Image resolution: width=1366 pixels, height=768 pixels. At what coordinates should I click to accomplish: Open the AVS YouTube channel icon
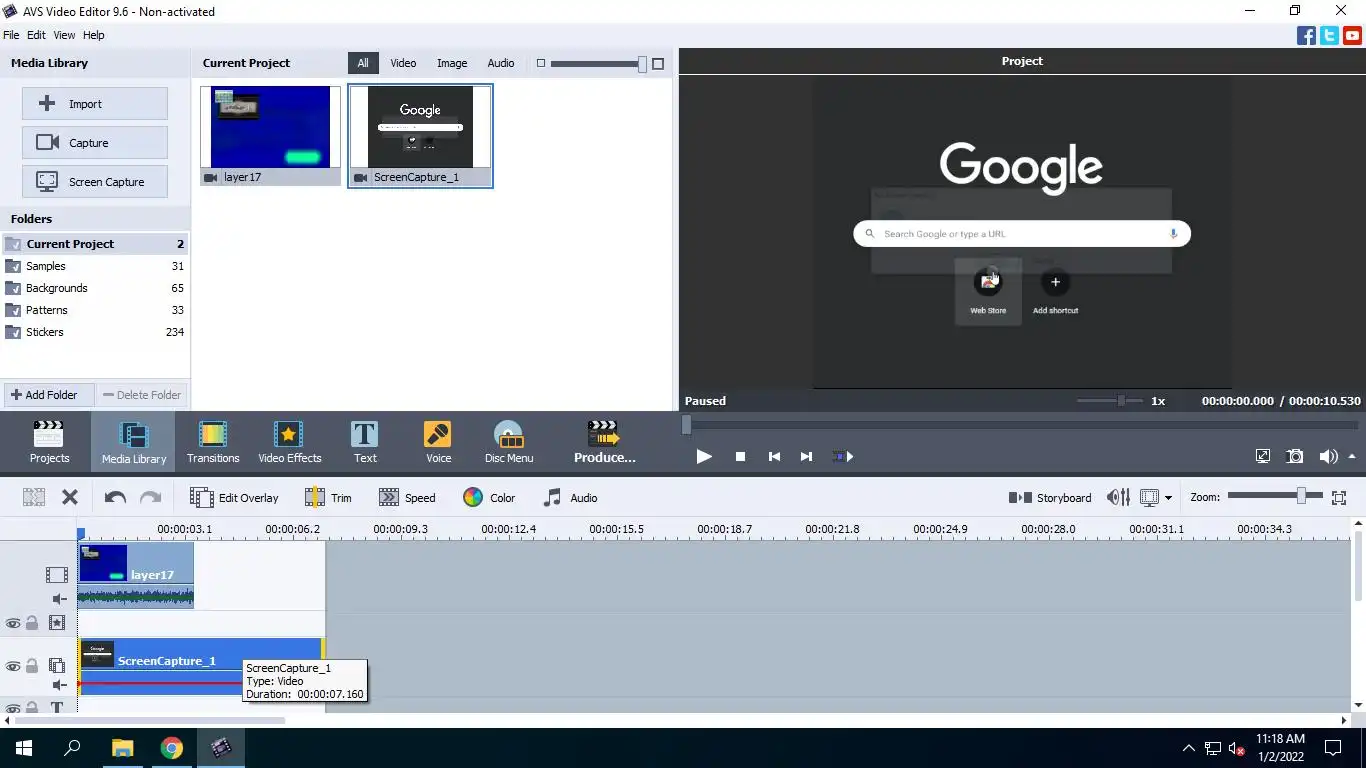coord(1352,36)
